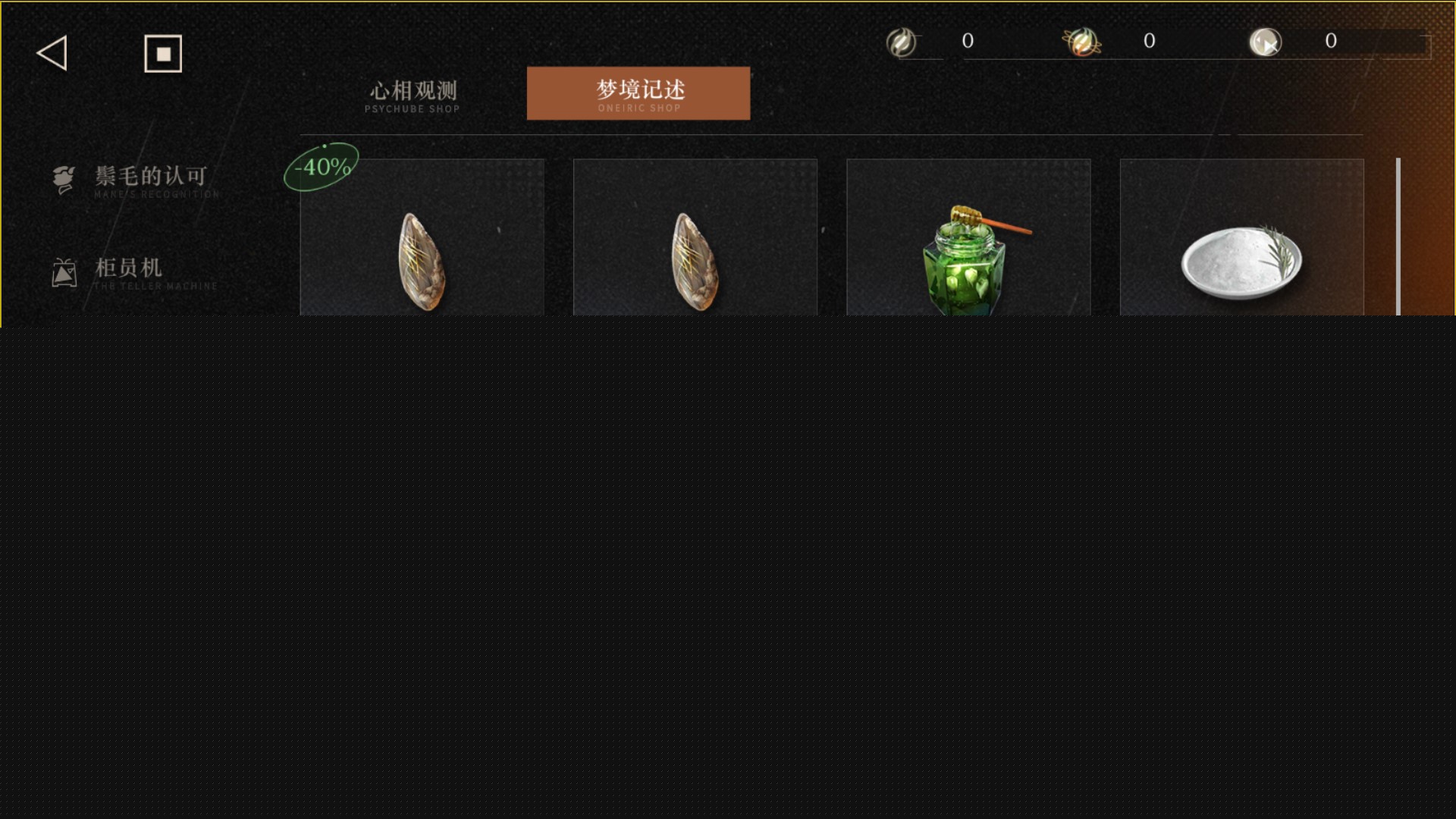
Task: Click the first silver currency icon
Action: (902, 42)
